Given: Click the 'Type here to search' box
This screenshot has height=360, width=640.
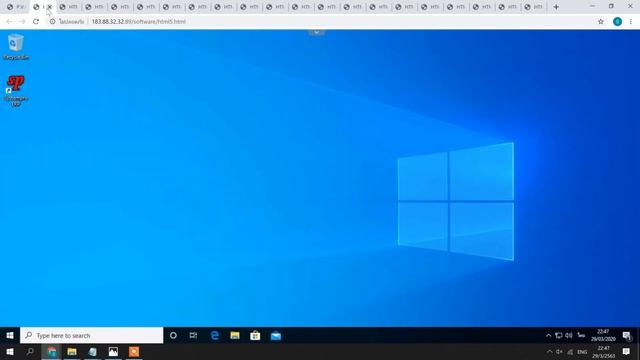Looking at the screenshot, I should coord(91,336).
